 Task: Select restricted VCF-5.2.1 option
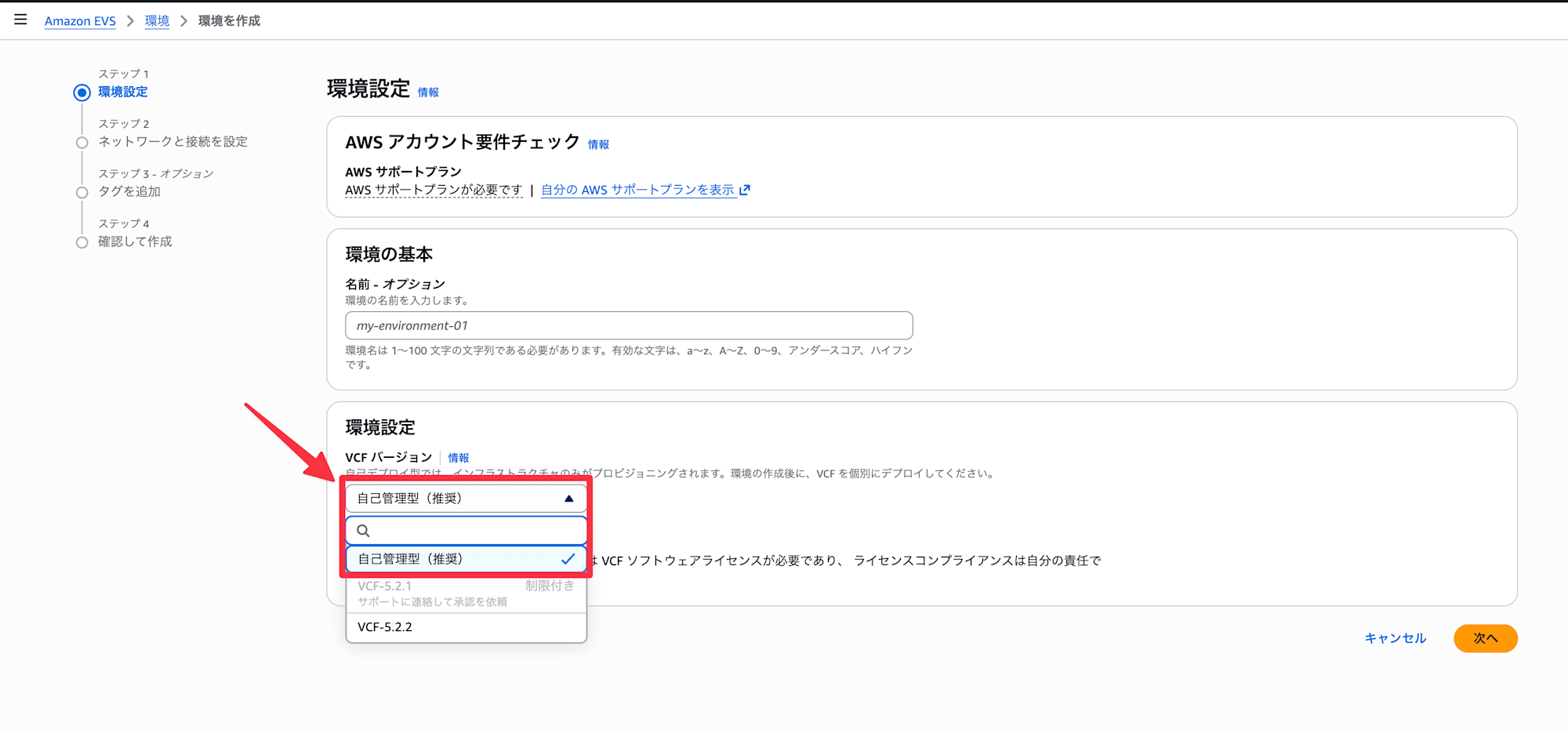click(x=466, y=593)
